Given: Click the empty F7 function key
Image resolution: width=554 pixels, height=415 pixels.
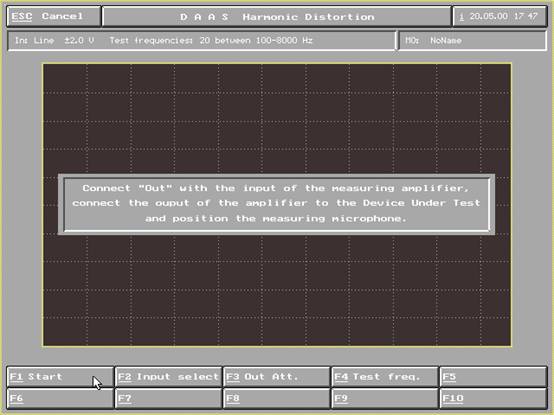Looking at the screenshot, I should coord(169,398).
